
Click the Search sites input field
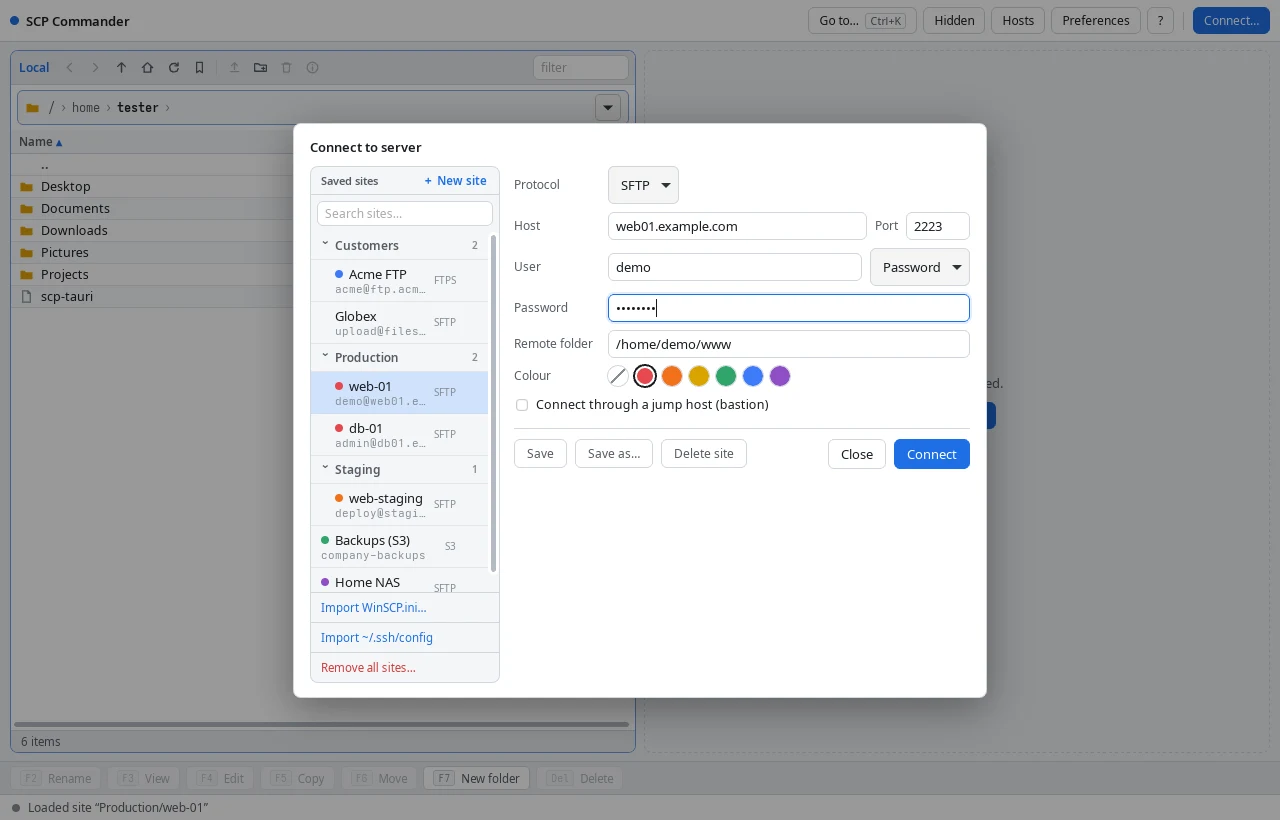click(405, 214)
